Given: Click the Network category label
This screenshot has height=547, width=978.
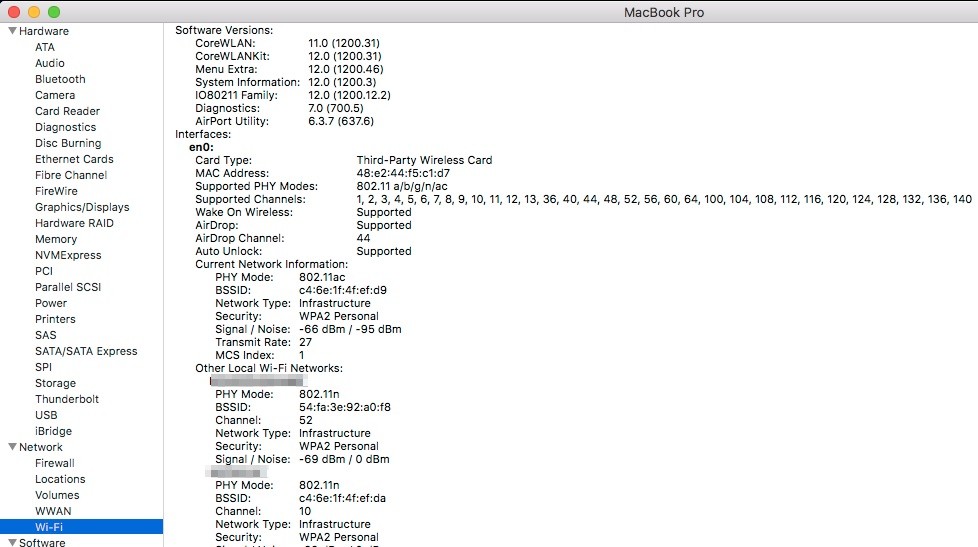Looking at the screenshot, I should pos(41,447).
